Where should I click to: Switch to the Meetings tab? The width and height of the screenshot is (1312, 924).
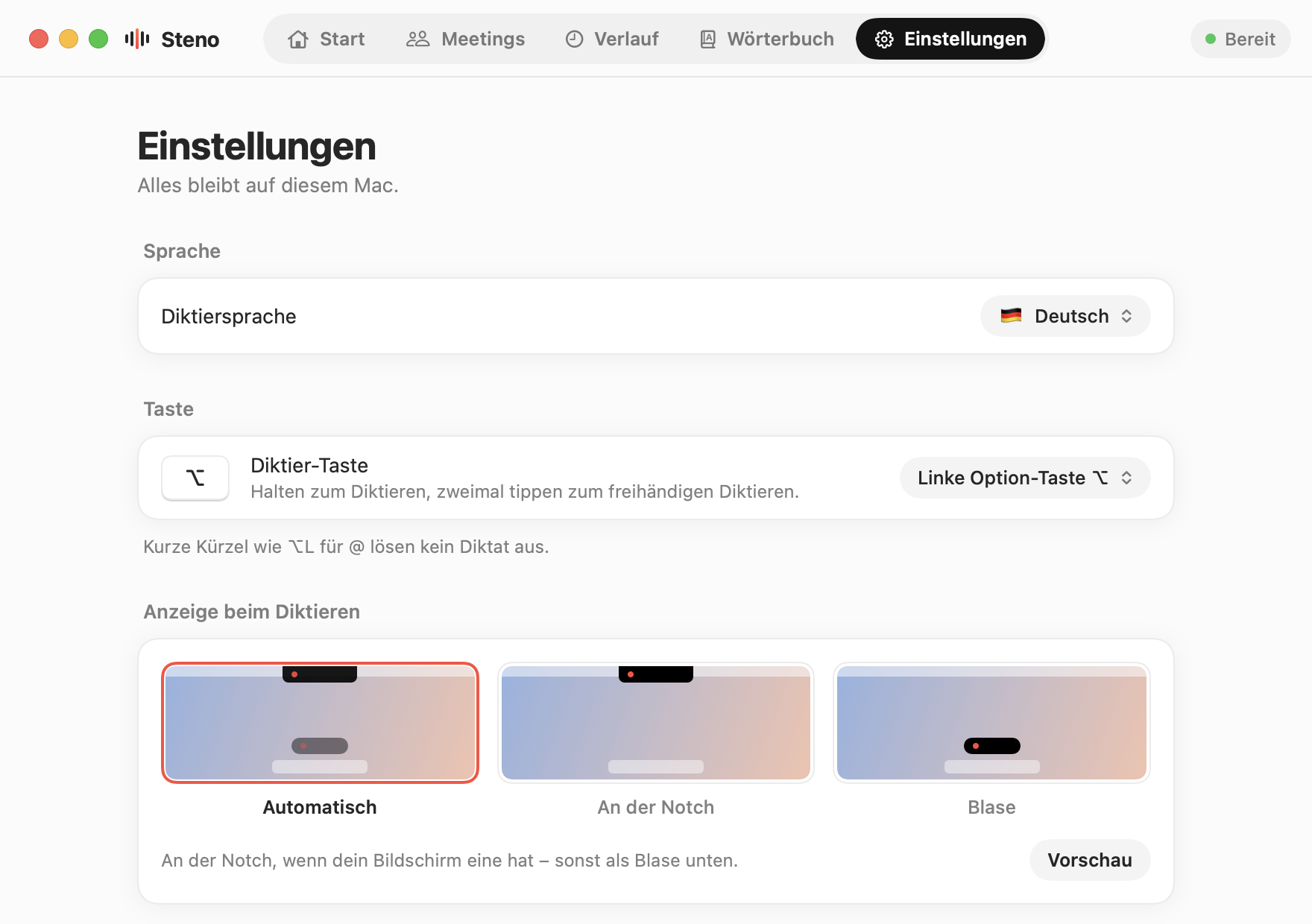coord(465,39)
